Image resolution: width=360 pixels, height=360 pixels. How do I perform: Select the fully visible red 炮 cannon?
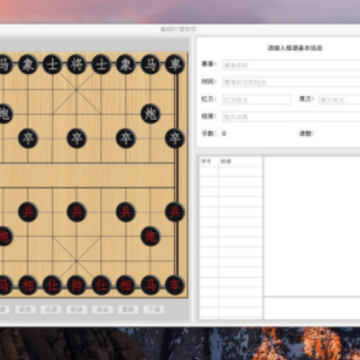tap(150, 236)
